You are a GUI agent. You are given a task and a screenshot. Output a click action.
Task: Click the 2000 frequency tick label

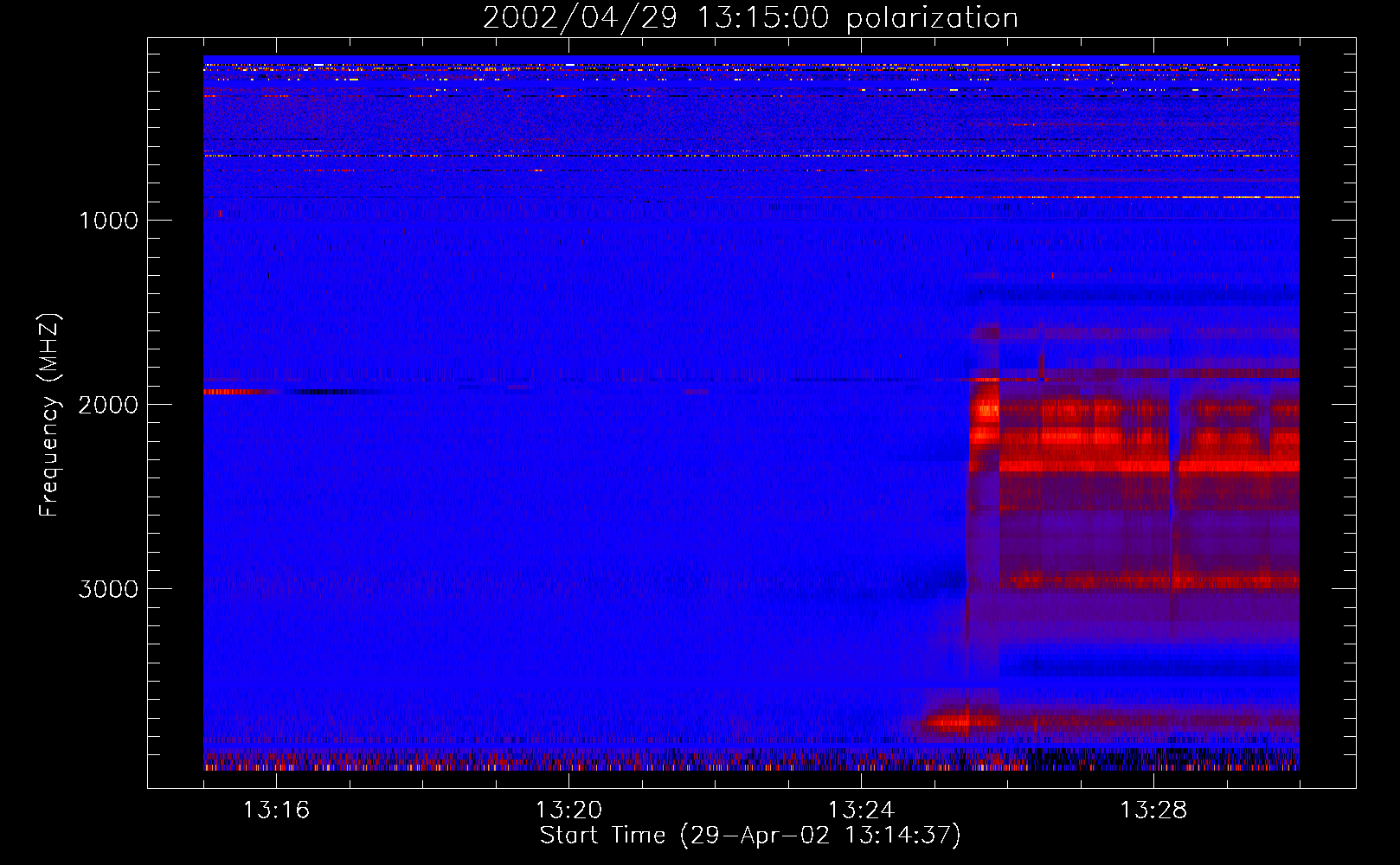pos(109,405)
